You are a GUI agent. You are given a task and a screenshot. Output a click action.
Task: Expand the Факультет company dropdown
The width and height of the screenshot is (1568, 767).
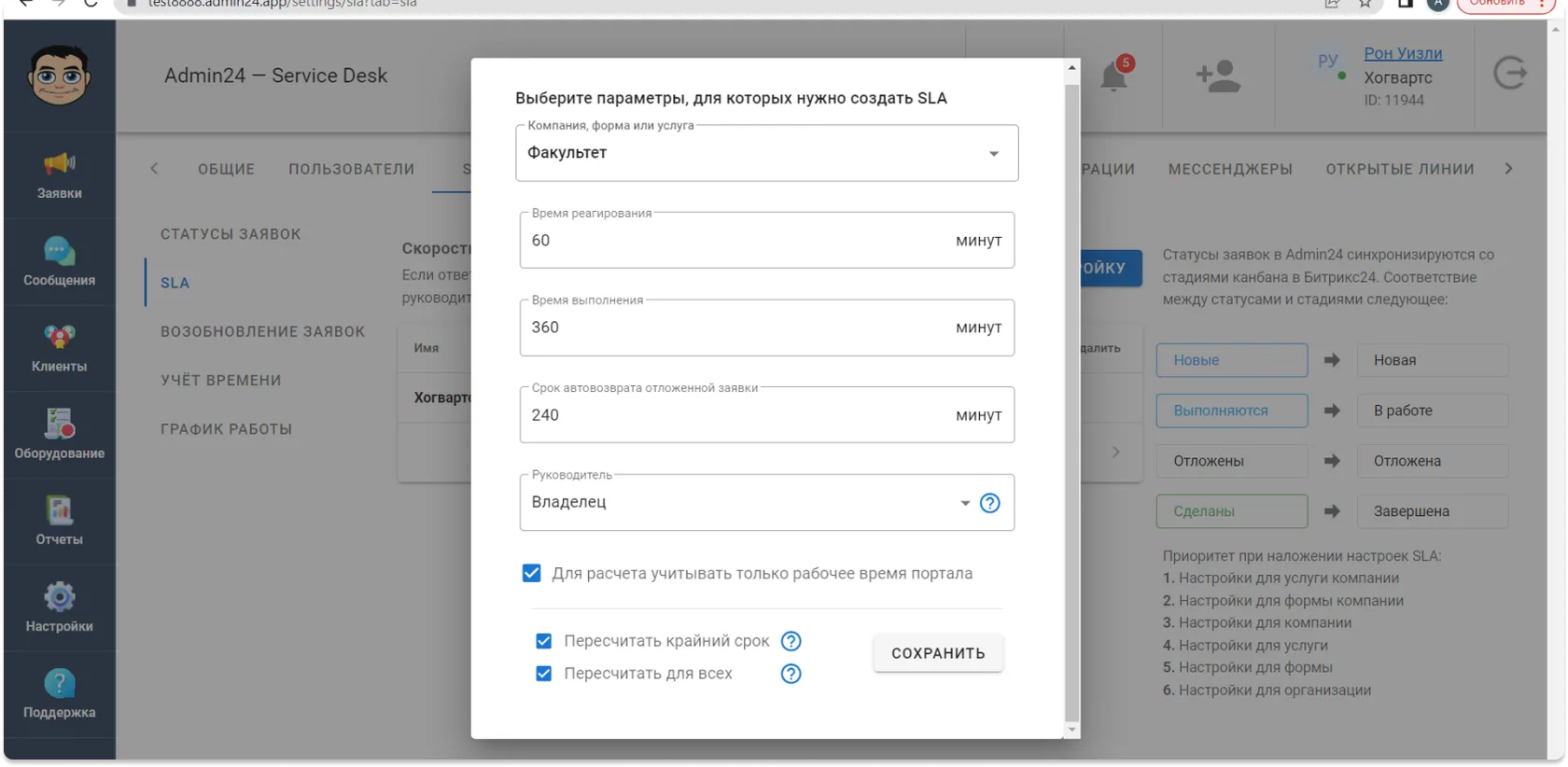766,153
